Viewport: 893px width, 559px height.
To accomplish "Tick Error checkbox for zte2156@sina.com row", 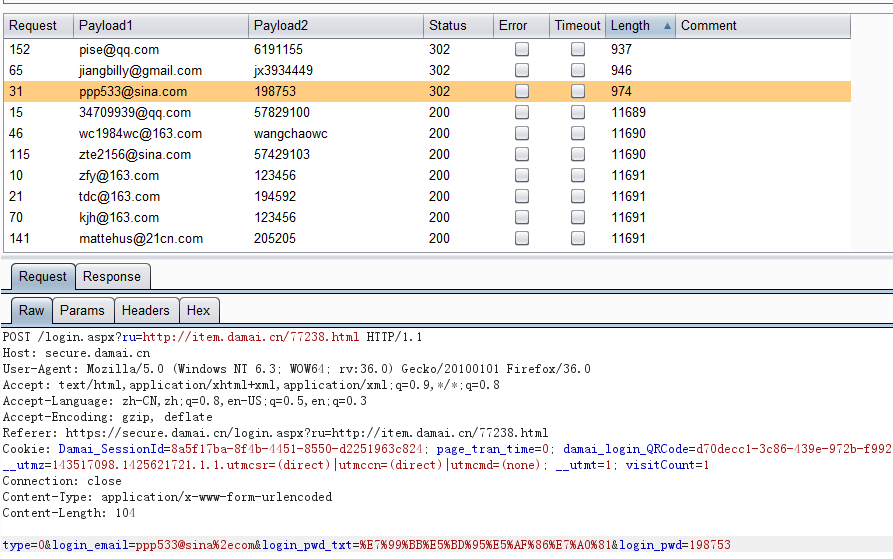I will pyautogui.click(x=522, y=155).
